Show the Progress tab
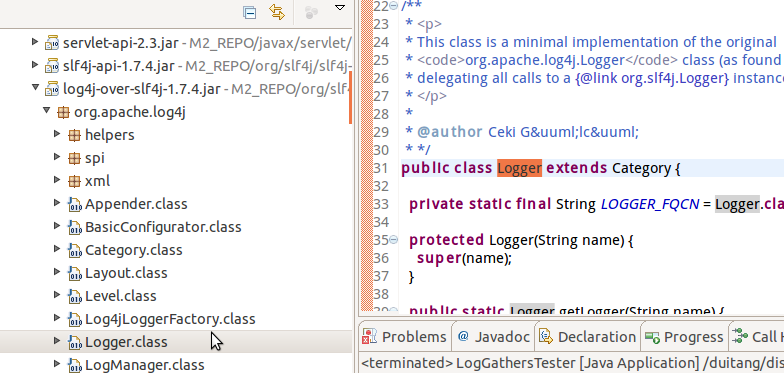784x373 pixels. 684,337
